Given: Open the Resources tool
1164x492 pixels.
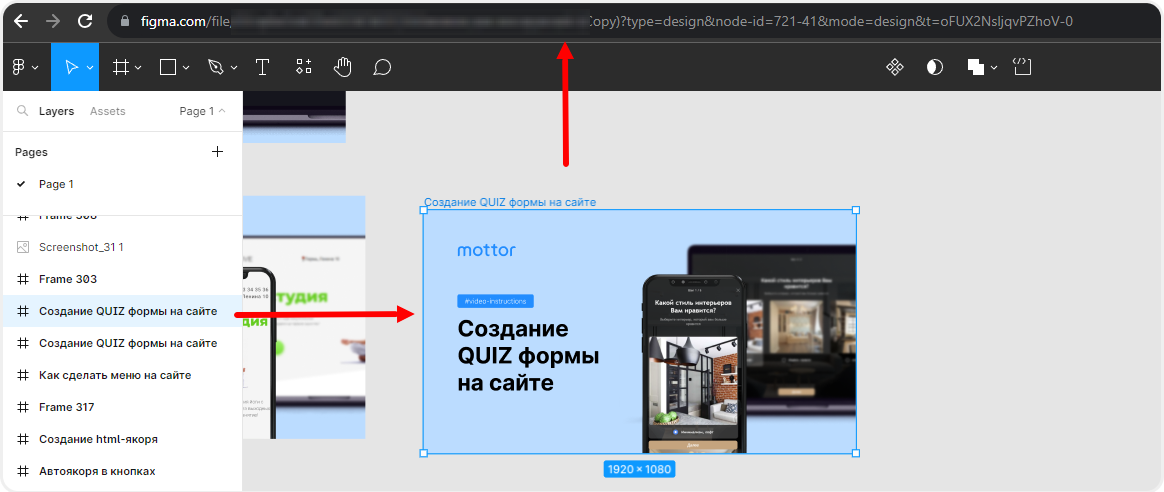Looking at the screenshot, I should click(x=304, y=67).
